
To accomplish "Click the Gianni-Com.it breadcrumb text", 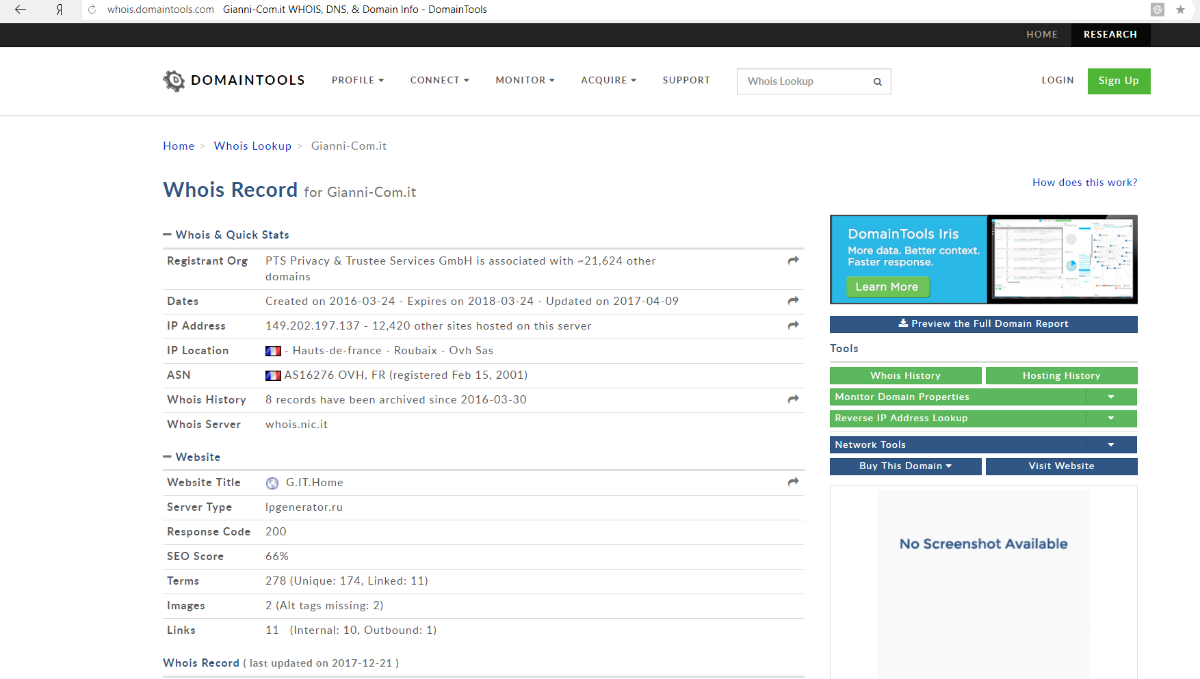I will click(x=349, y=146).
